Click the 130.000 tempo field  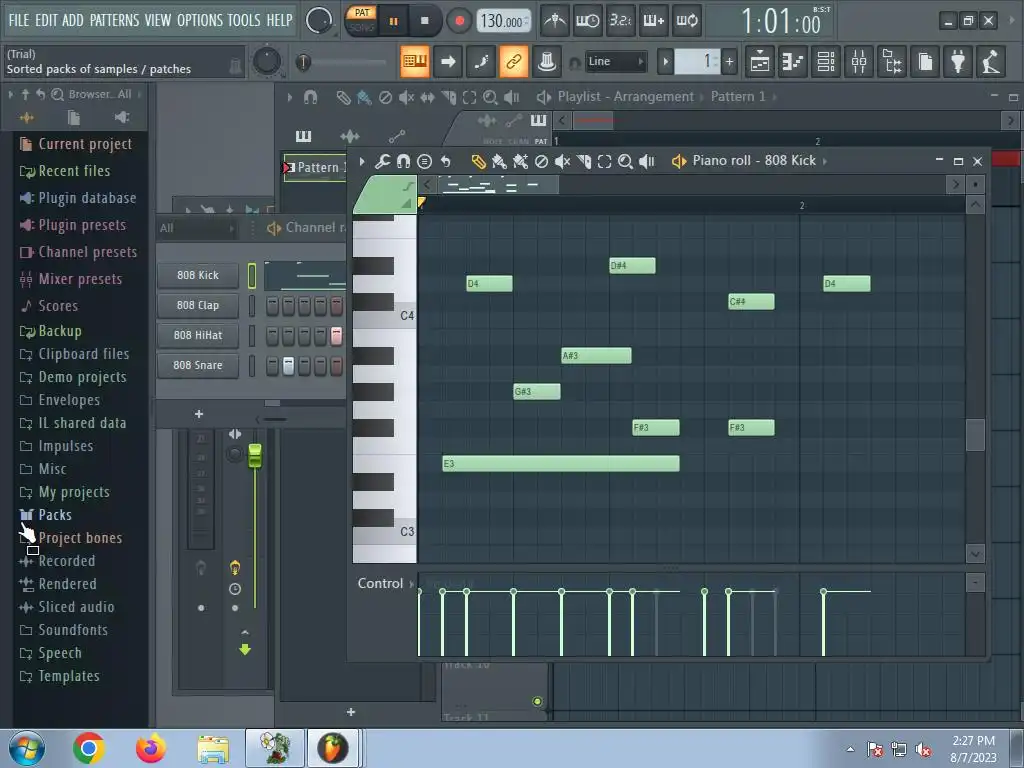503,21
